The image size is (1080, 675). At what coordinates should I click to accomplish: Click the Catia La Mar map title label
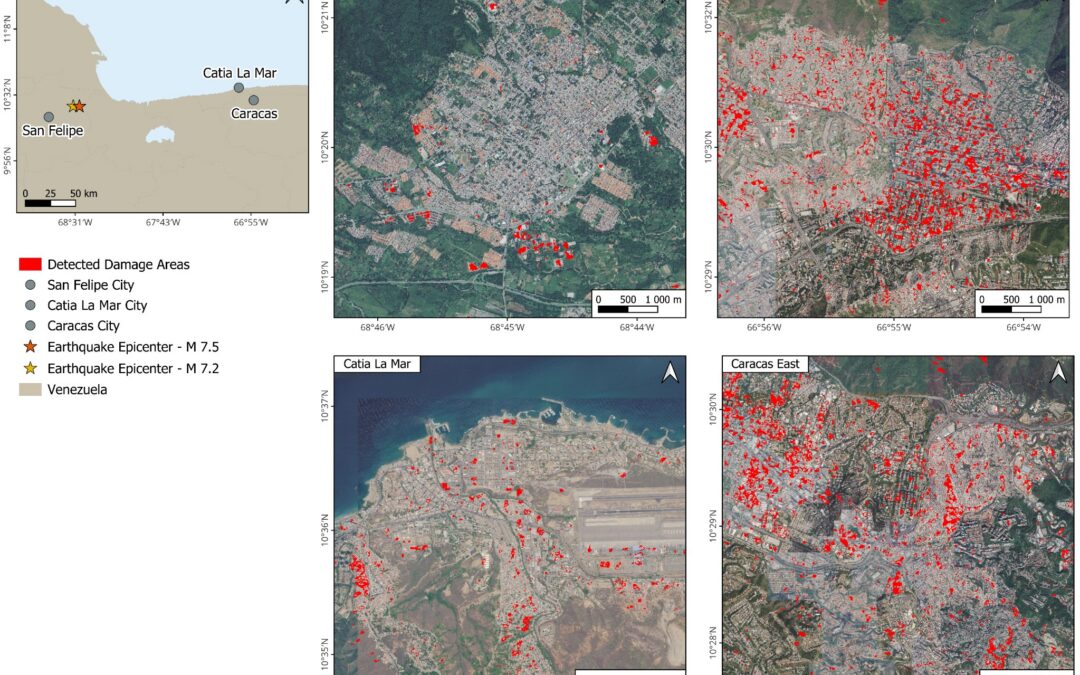coord(377,364)
